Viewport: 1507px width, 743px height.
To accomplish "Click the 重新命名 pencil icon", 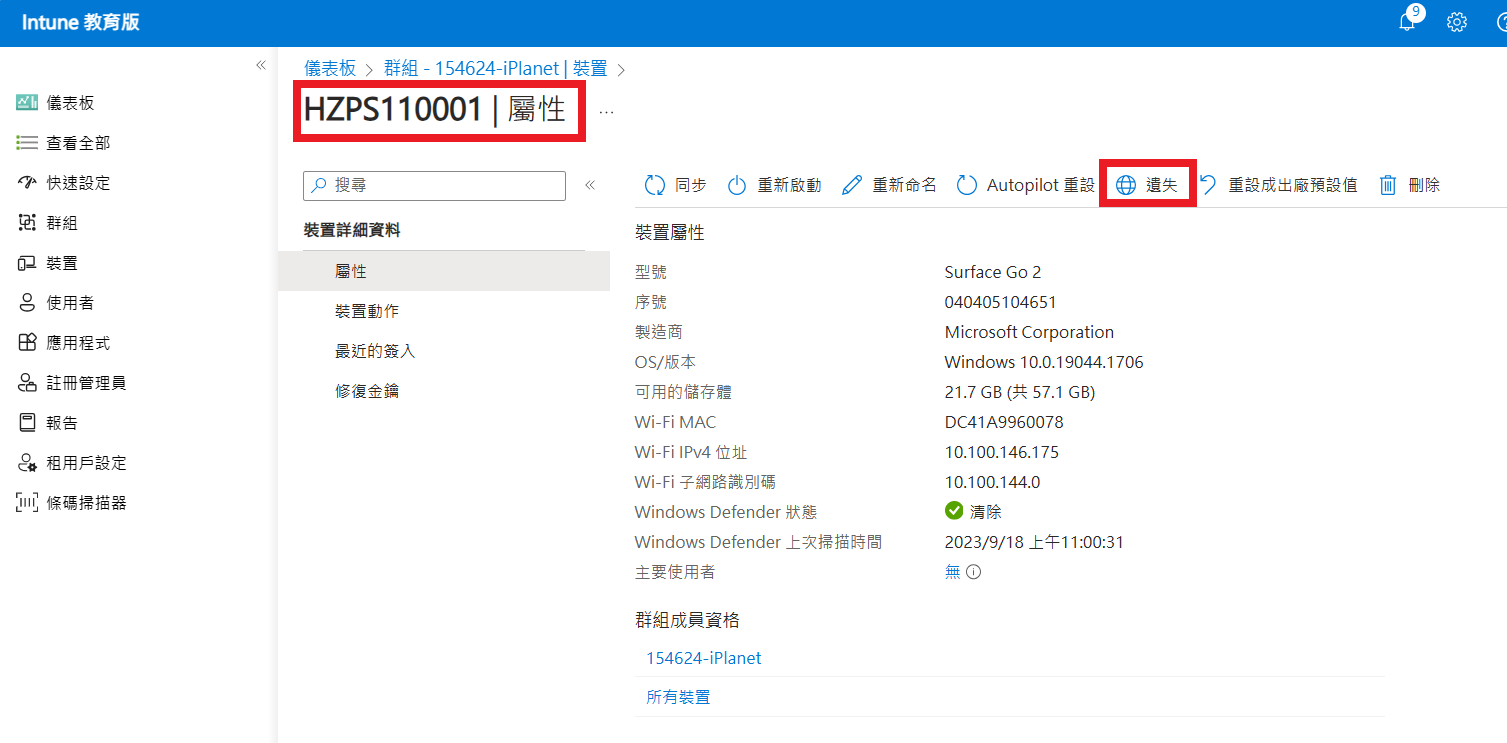I will [852, 185].
